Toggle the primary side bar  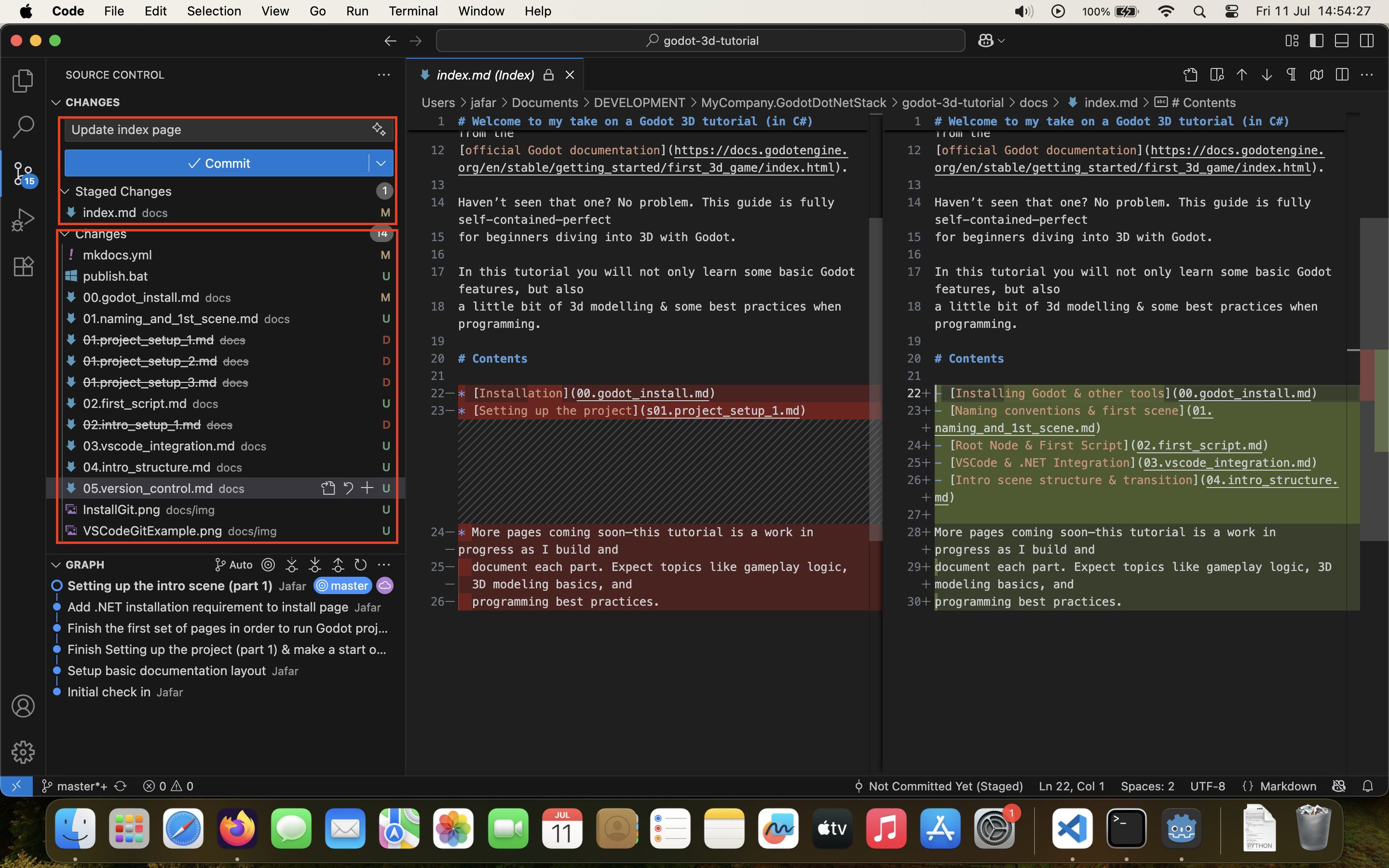pos(1317,41)
